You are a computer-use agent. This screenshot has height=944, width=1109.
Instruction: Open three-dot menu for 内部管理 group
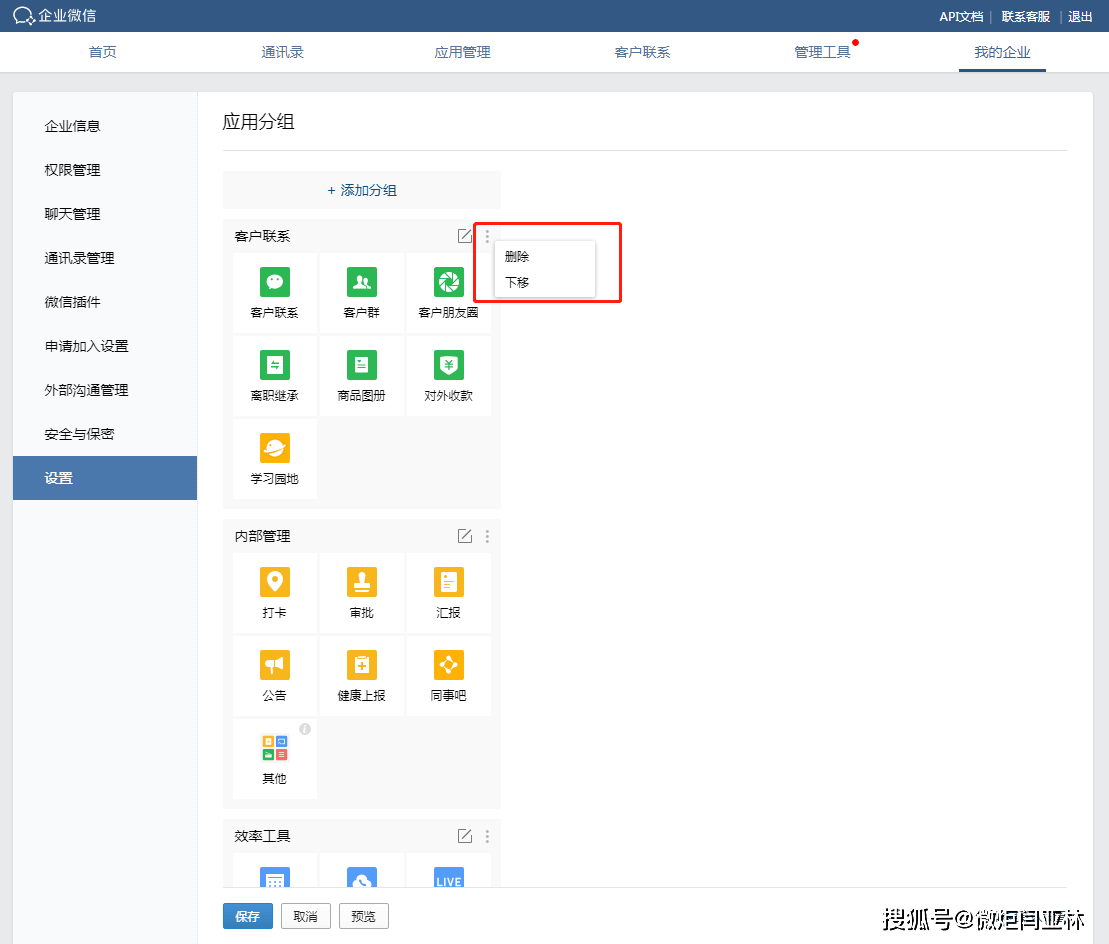coord(487,536)
